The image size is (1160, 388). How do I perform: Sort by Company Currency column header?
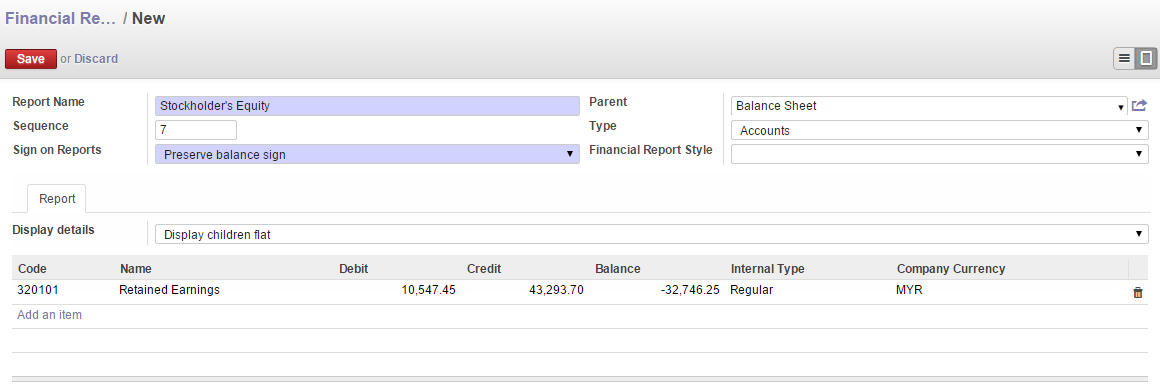(951, 268)
